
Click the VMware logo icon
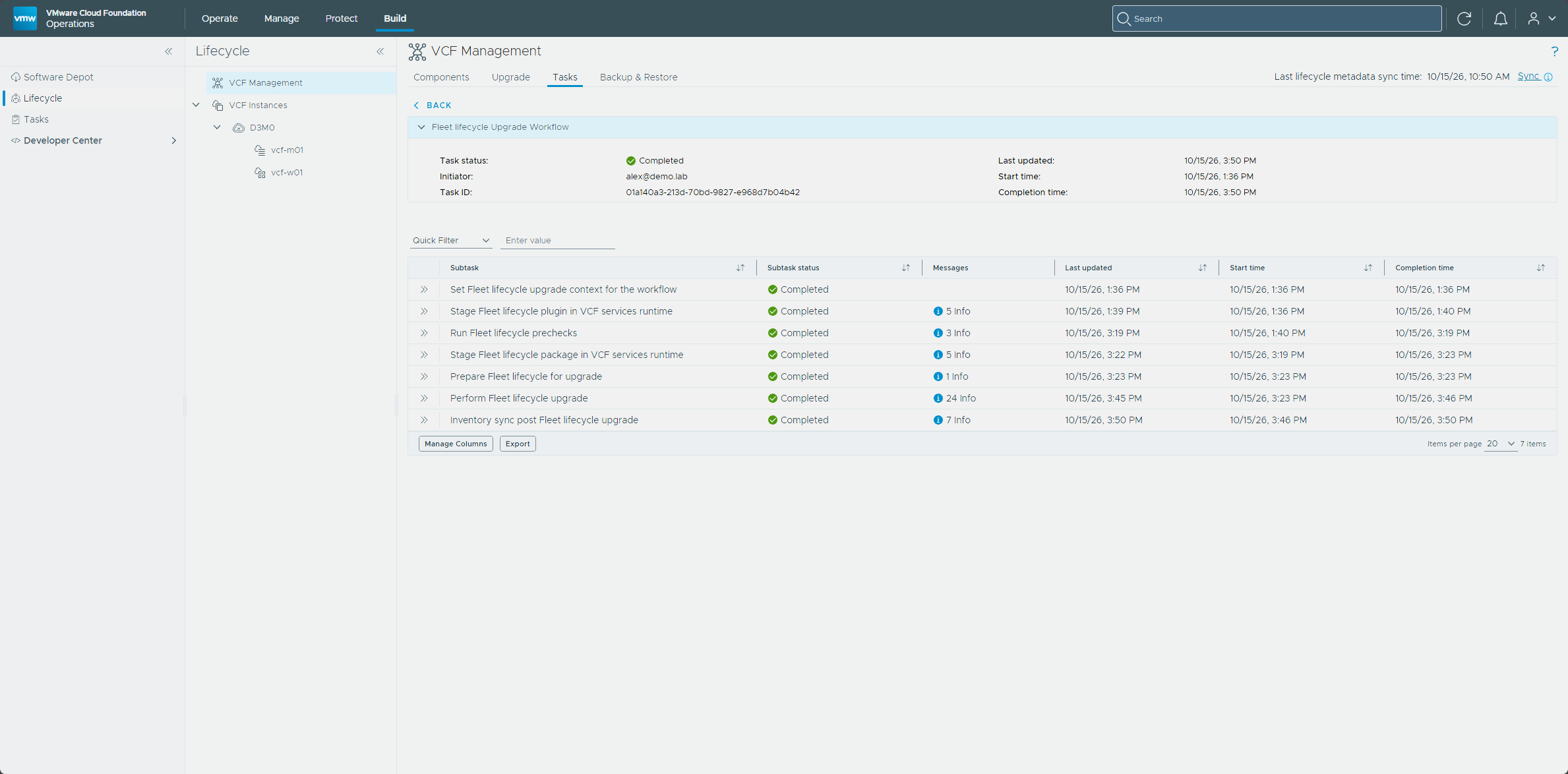25,18
